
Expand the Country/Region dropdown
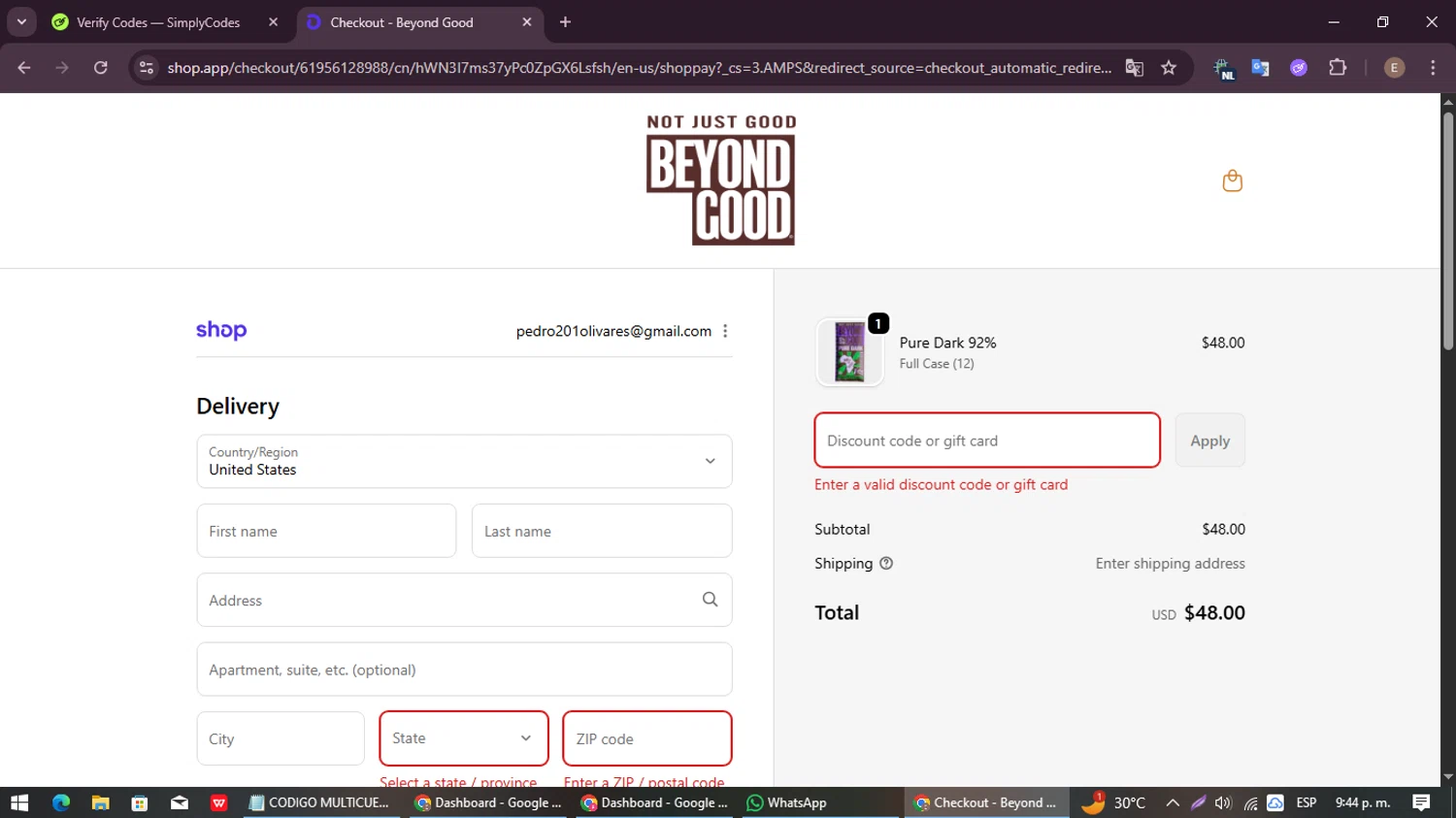(464, 461)
